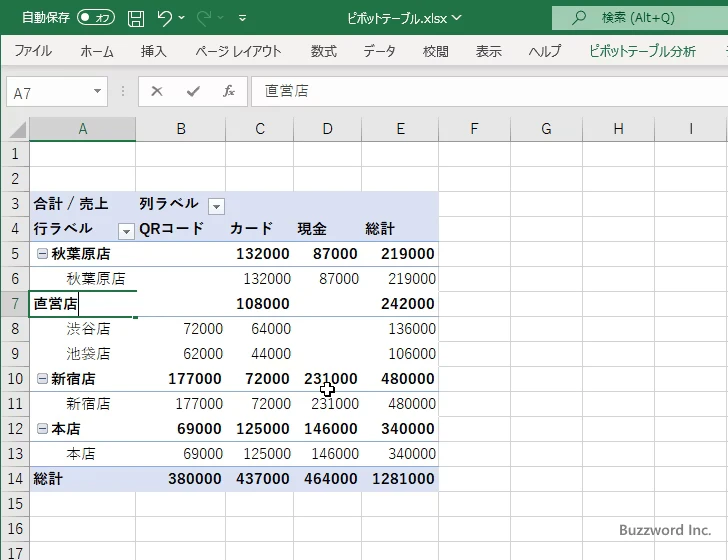Click the 秋葉原店 sub-item in row 6
The width and height of the screenshot is (728, 560).
coord(96,279)
